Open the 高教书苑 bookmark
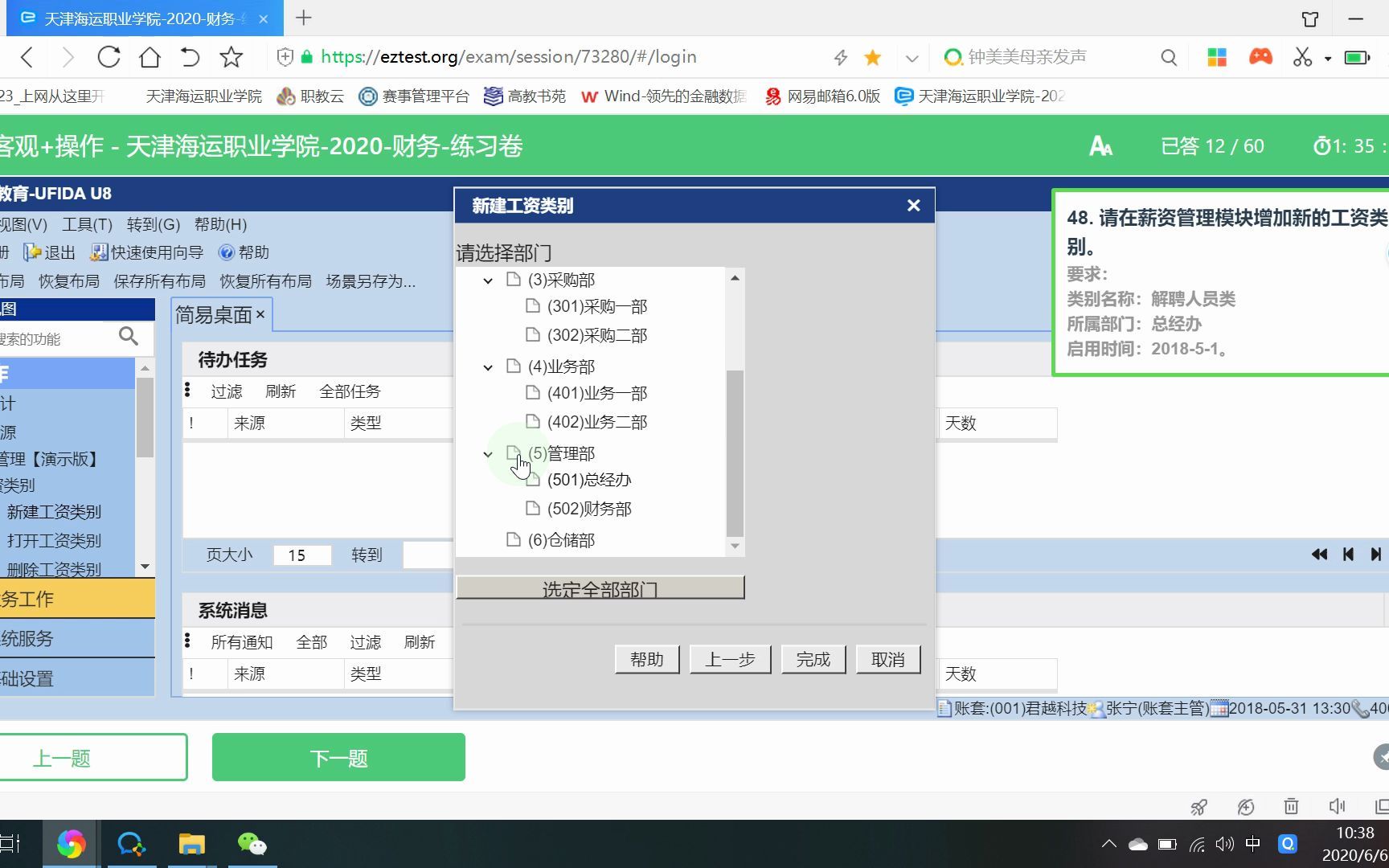Image resolution: width=1389 pixels, height=868 pixels. 525,96
